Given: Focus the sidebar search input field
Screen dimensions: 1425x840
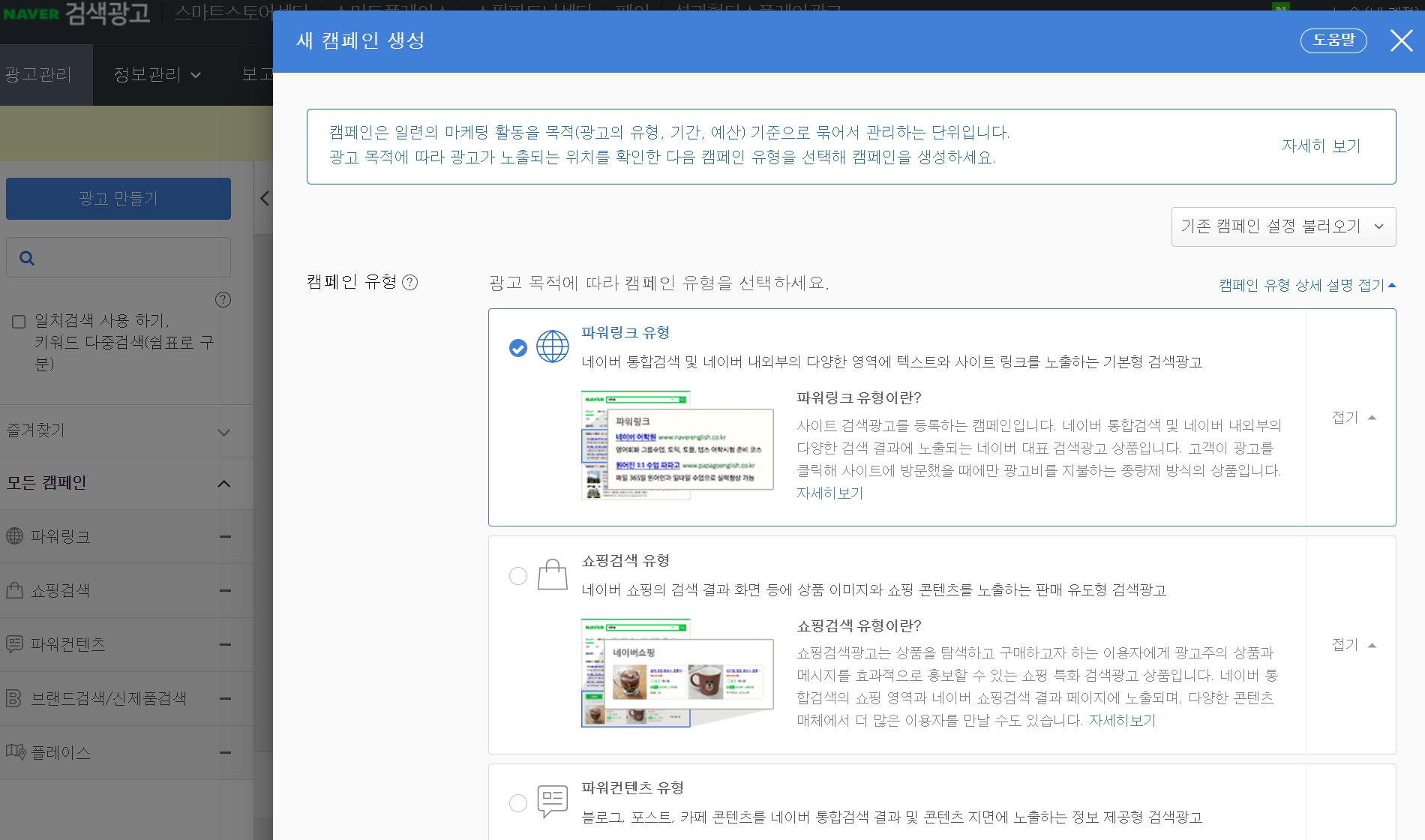Looking at the screenshot, I should coord(118,258).
